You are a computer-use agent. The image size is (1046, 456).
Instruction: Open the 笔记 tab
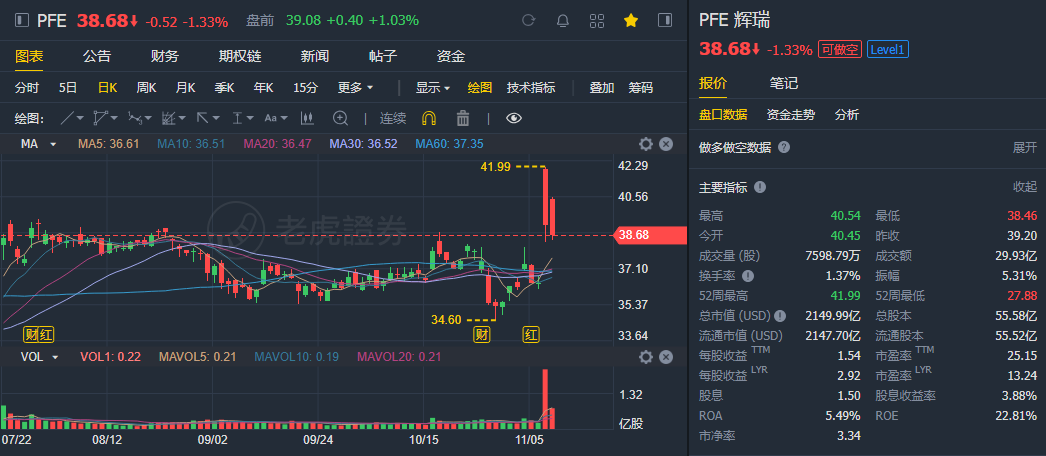(784, 82)
